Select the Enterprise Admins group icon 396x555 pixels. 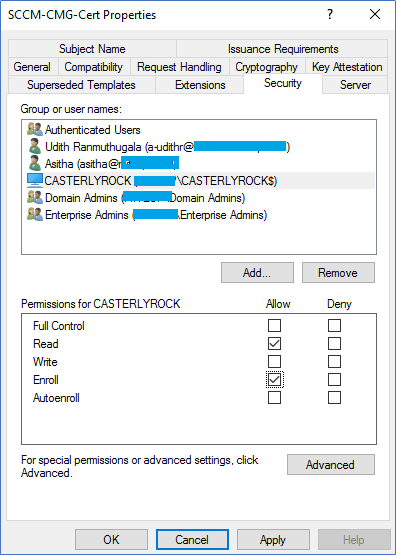[35, 214]
